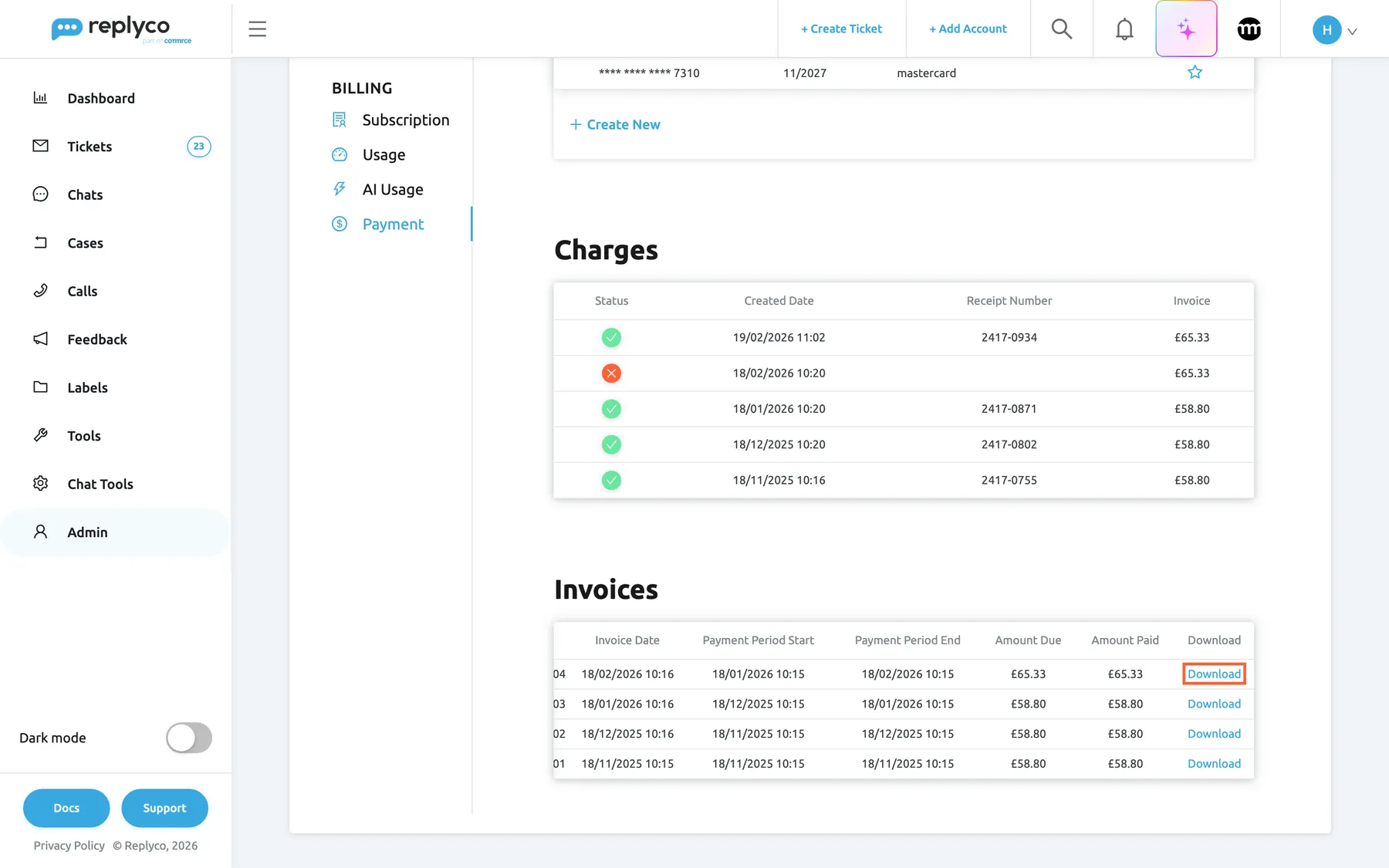Click the failed status icon for 18/02/2026
The height and width of the screenshot is (868, 1389).
[611, 373]
